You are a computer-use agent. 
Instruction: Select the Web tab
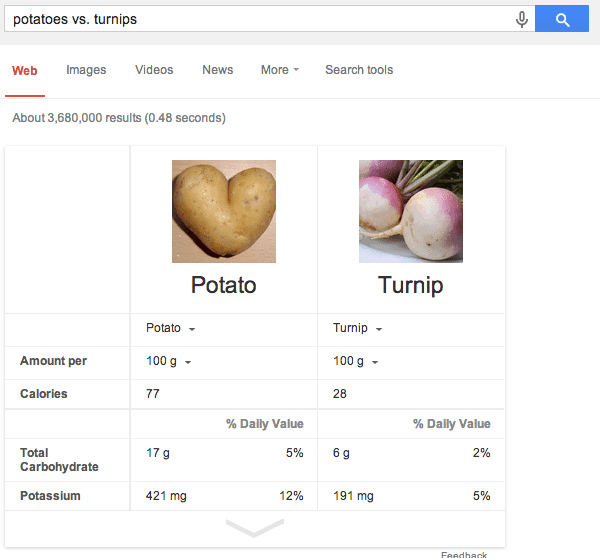pyautogui.click(x=24, y=70)
